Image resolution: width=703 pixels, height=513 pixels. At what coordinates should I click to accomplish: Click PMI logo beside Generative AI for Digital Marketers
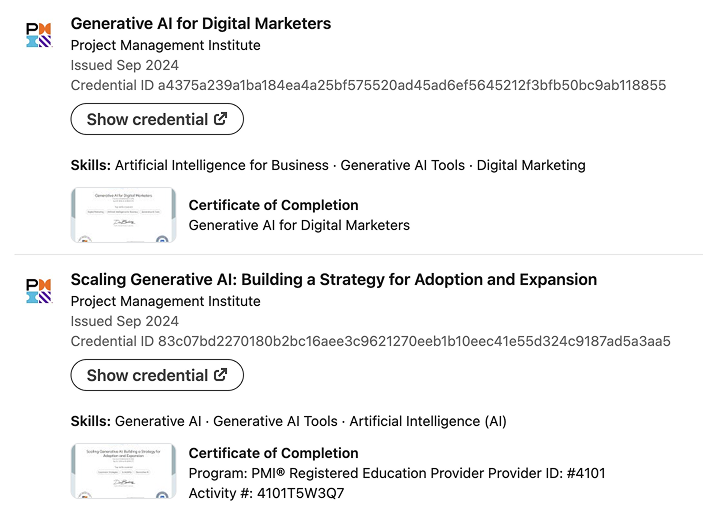pyautogui.click(x=38, y=34)
